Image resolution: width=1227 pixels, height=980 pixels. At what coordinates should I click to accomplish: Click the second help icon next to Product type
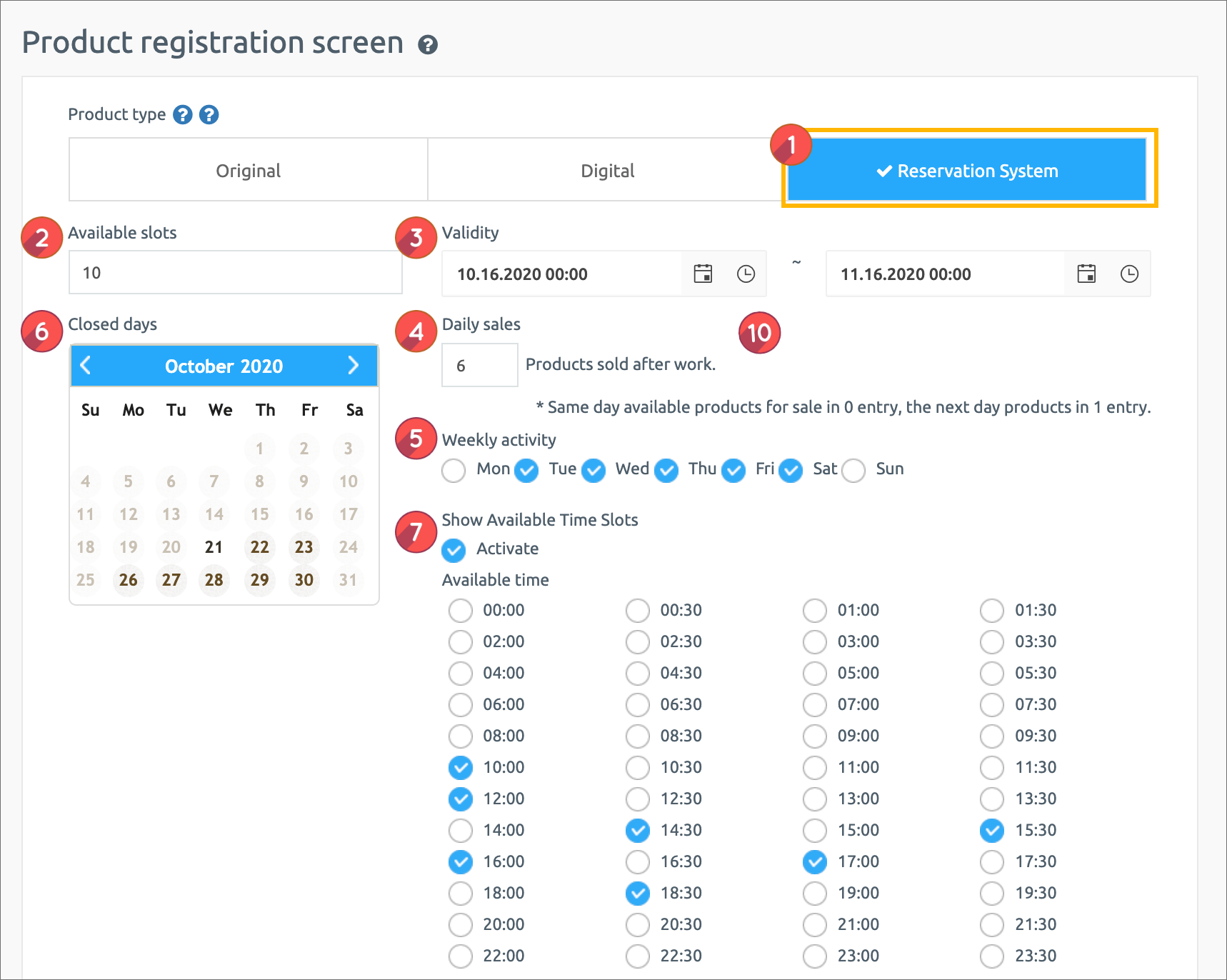point(209,114)
